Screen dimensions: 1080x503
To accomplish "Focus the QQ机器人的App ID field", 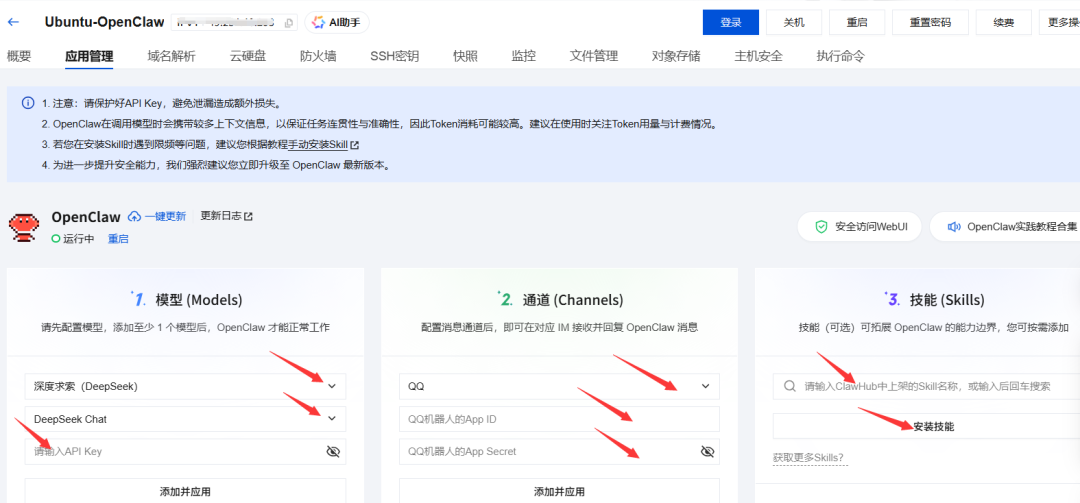I will 559,419.
